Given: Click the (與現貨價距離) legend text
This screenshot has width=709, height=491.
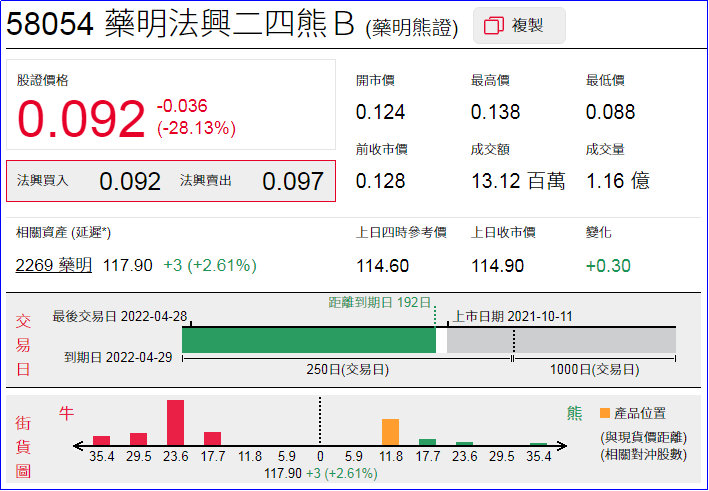Looking at the screenshot, I should (x=643, y=438).
